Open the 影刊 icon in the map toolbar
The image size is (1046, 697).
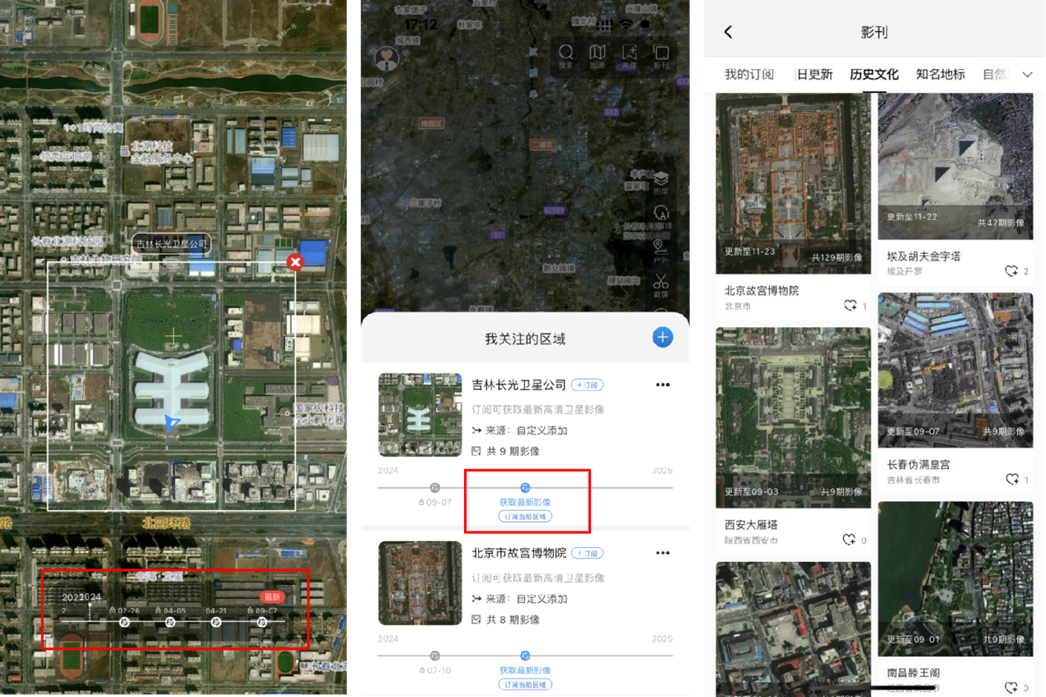click(x=661, y=54)
